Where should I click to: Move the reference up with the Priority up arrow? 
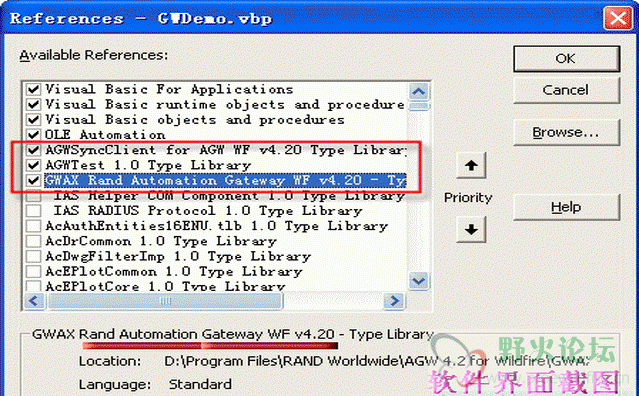[x=472, y=165]
